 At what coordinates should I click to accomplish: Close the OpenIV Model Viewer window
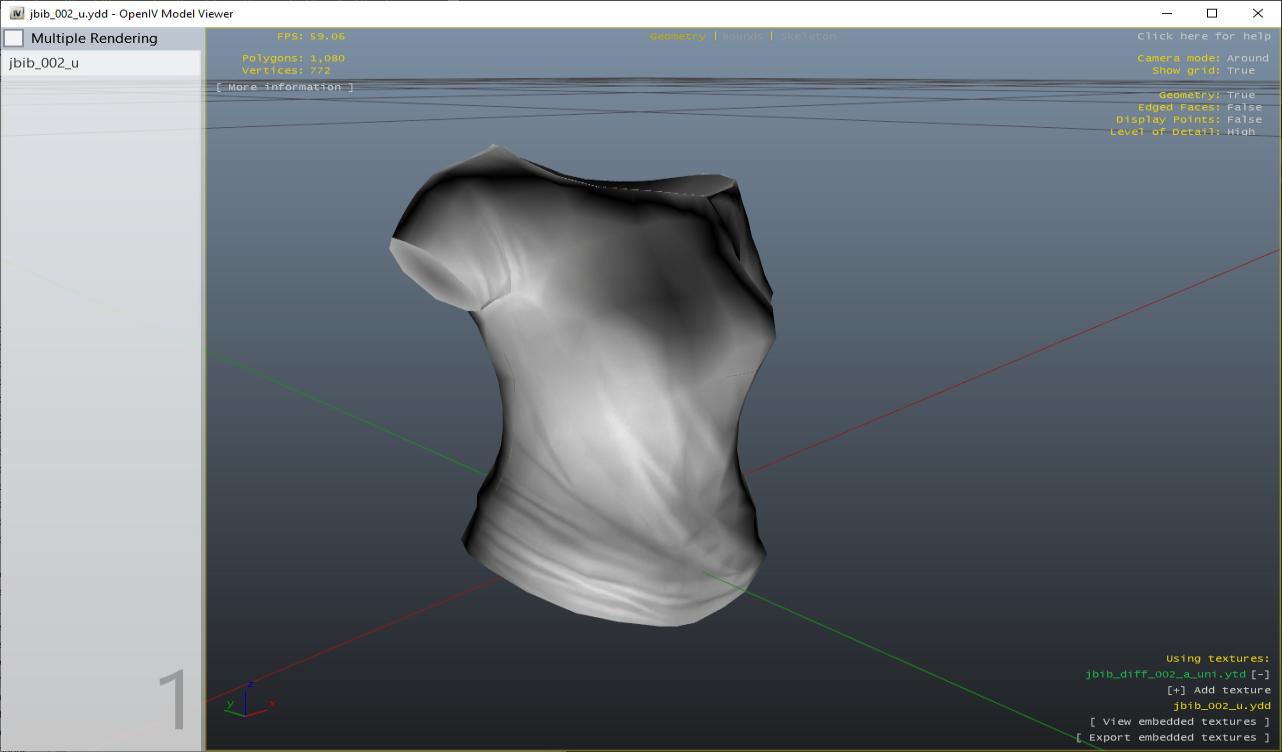[1258, 13]
